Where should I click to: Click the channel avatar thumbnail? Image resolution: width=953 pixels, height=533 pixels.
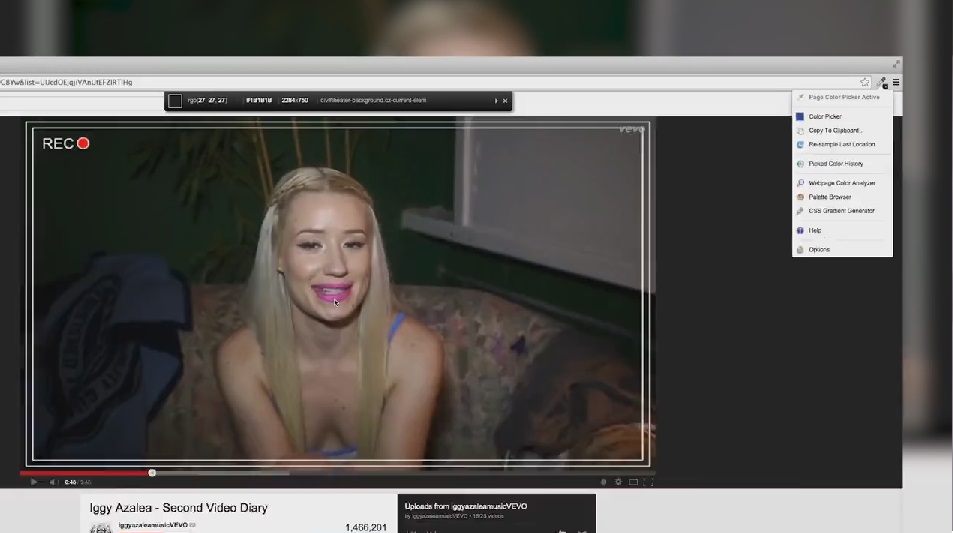(100, 528)
